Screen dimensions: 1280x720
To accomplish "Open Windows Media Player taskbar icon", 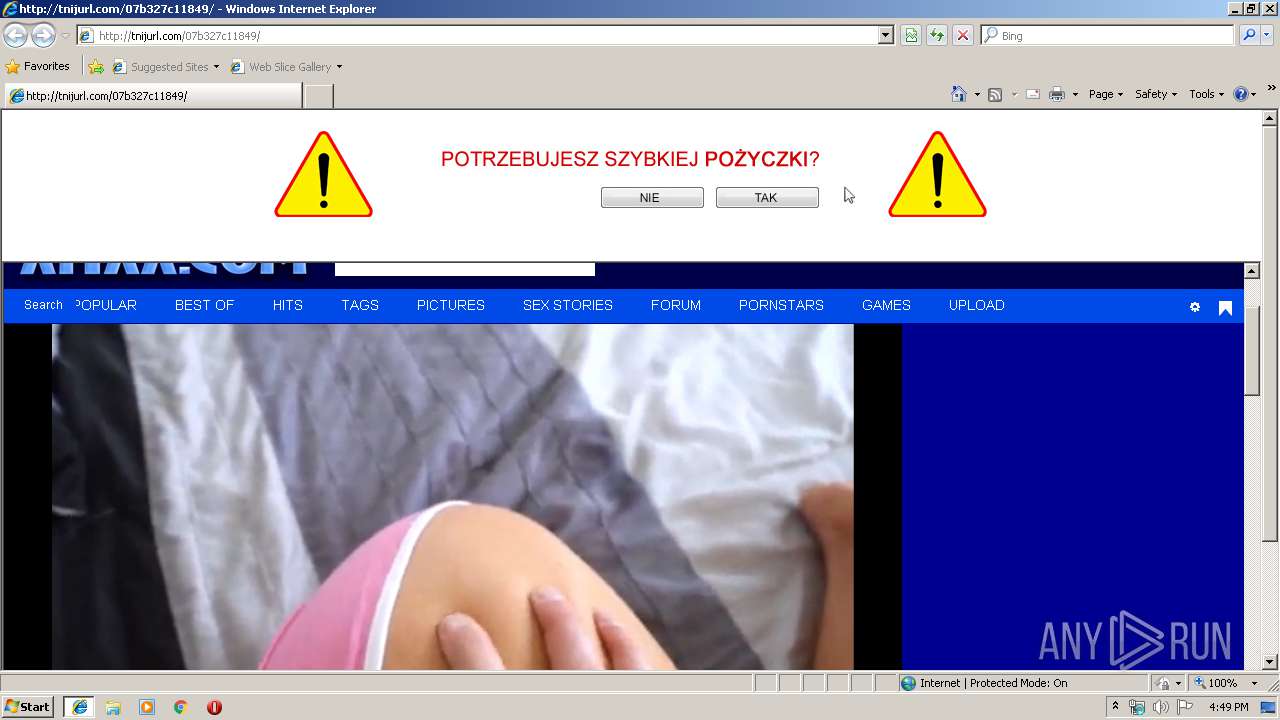I will 147,707.
